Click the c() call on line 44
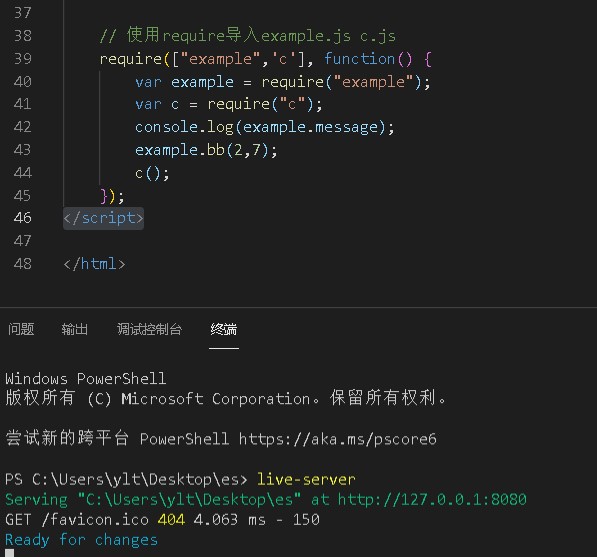597x557 pixels. tap(152, 173)
